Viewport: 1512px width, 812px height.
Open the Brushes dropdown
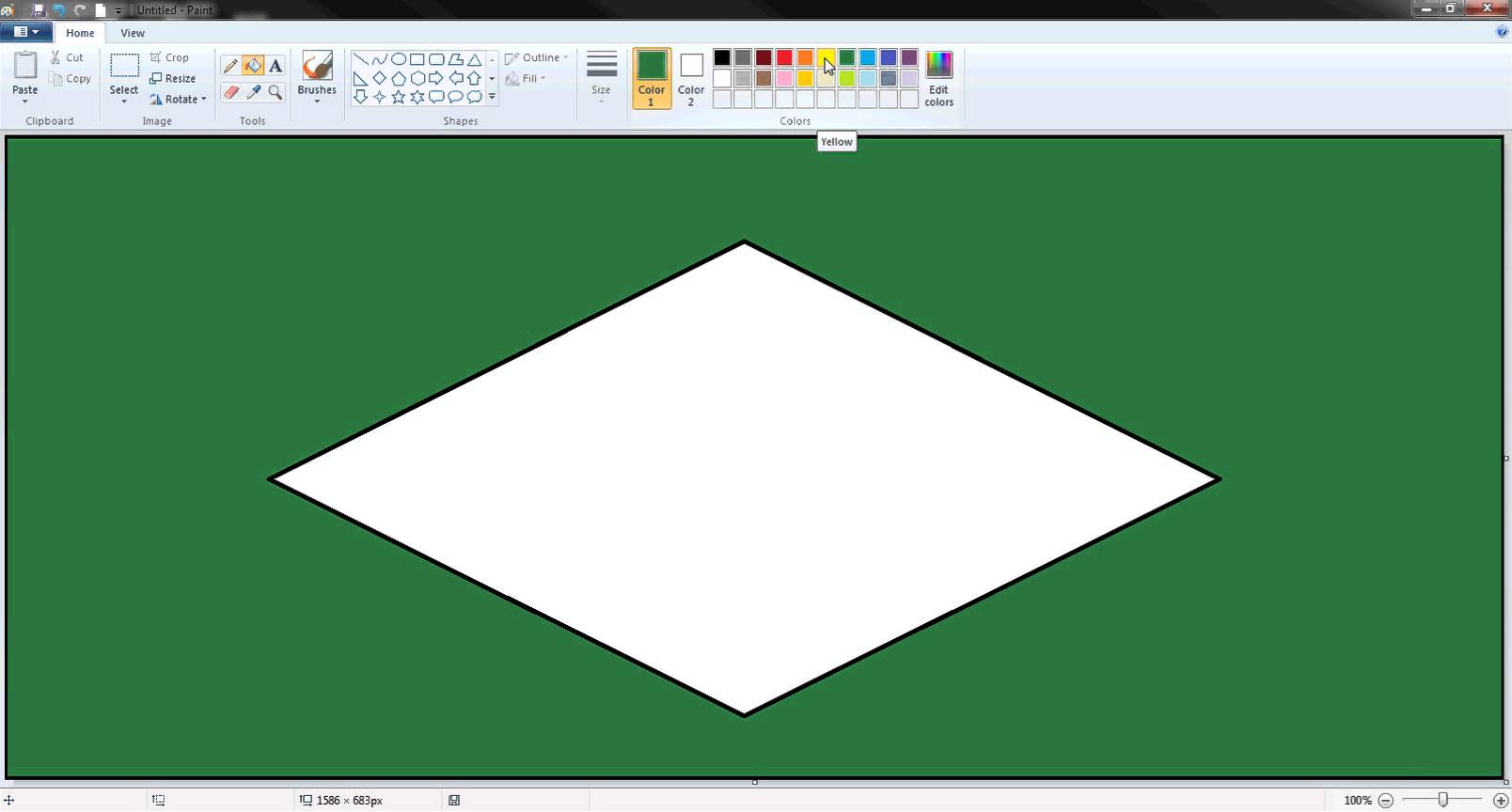pyautogui.click(x=317, y=101)
